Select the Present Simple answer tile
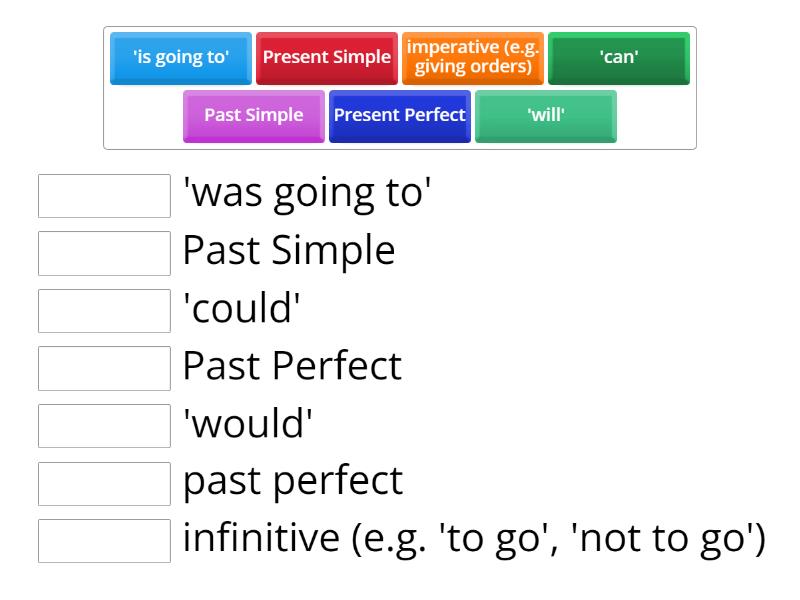This screenshot has height=600, width=800. [x=328, y=57]
